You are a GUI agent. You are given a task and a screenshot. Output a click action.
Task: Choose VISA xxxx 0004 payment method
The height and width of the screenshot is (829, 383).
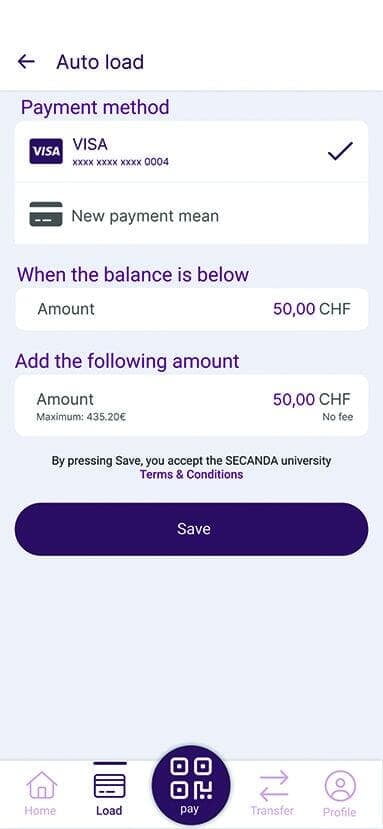(191, 152)
